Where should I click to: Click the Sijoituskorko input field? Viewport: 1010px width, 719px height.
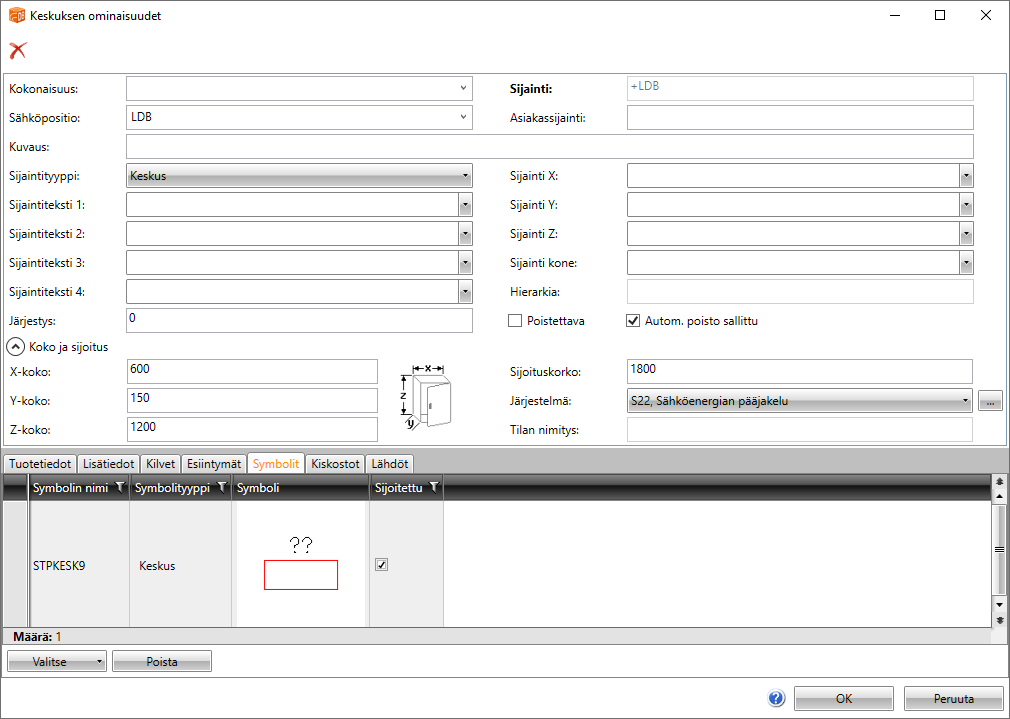pos(799,371)
